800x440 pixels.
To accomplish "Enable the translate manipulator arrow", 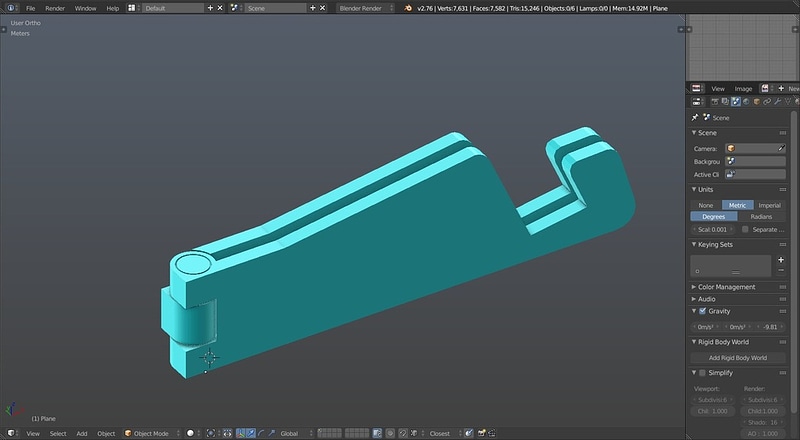I will 251,433.
